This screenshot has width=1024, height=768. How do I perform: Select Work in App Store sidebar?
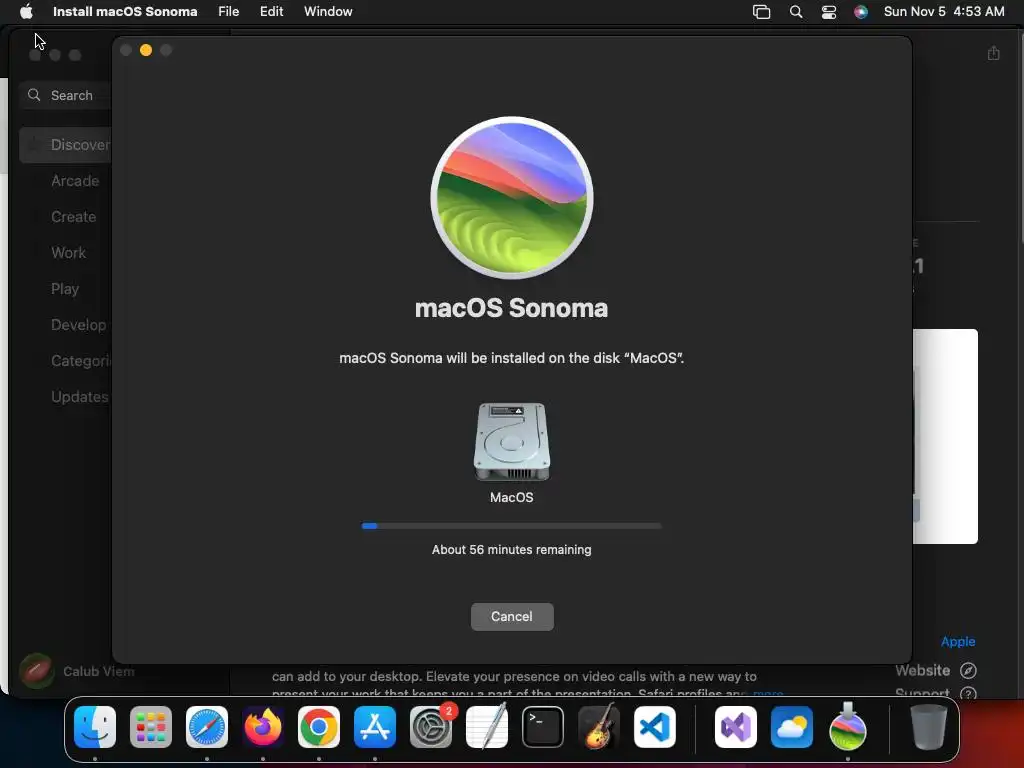click(x=69, y=253)
